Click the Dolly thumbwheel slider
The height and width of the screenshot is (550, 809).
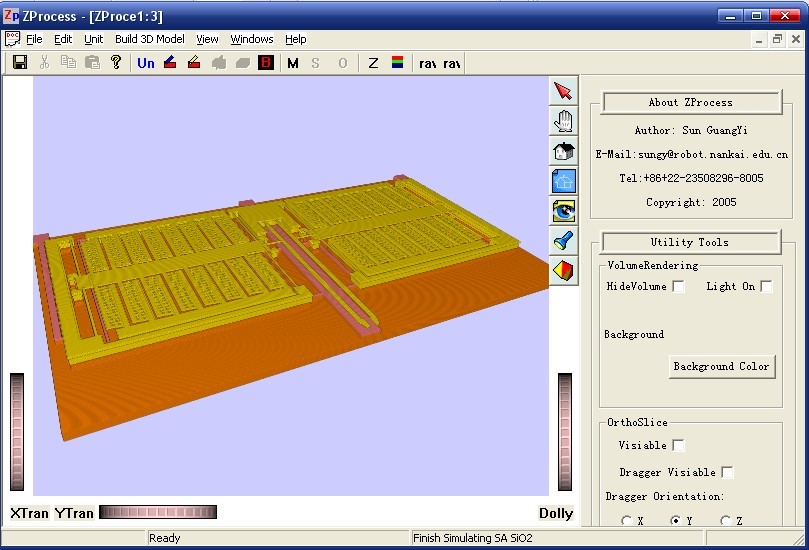565,432
